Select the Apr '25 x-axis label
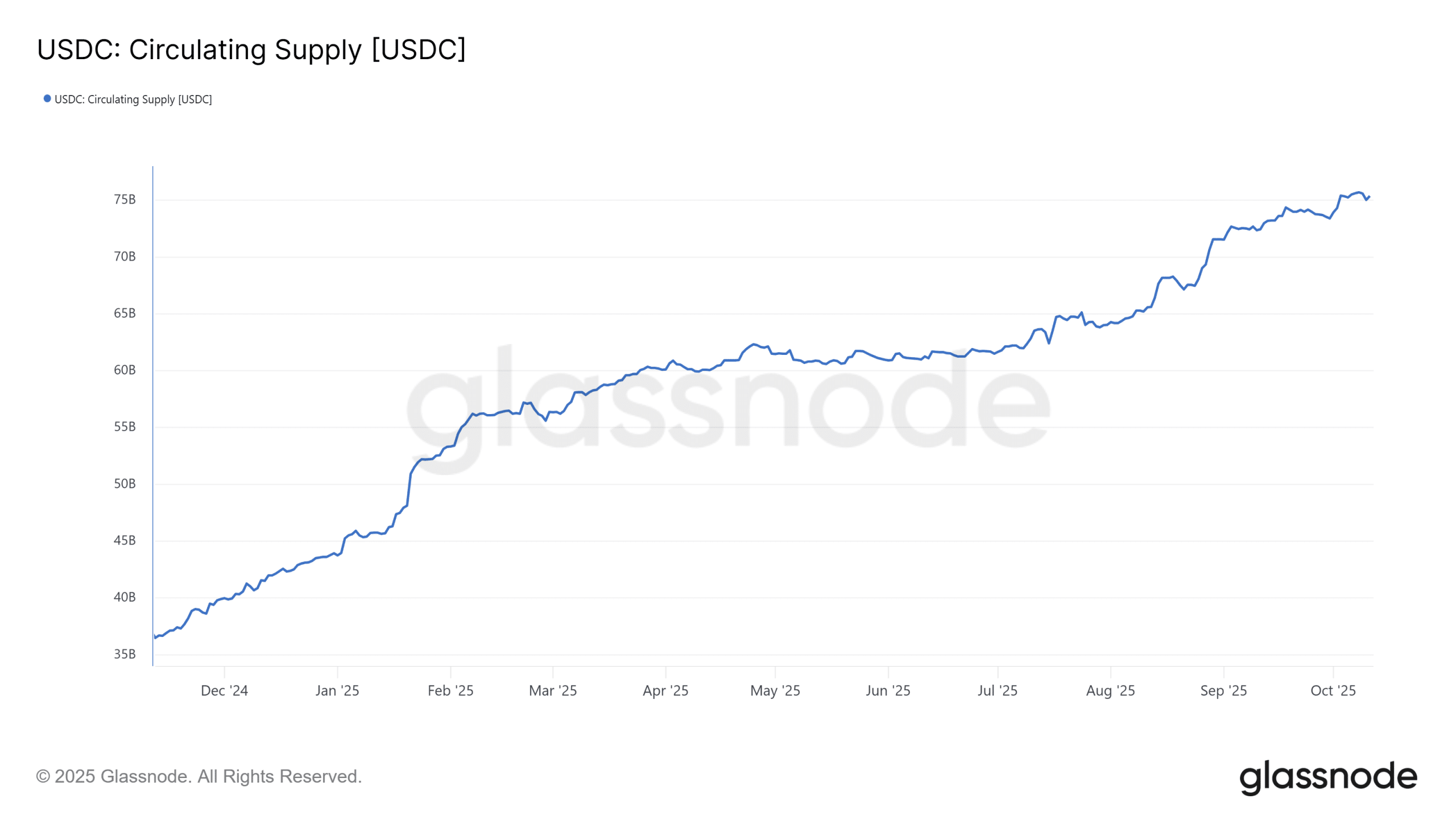The width and height of the screenshot is (1456, 819). 665,690
